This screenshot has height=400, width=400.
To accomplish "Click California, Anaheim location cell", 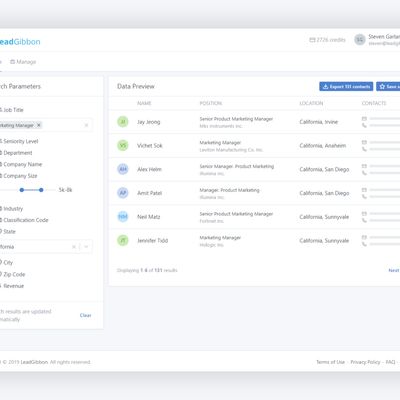I will 323,146.
